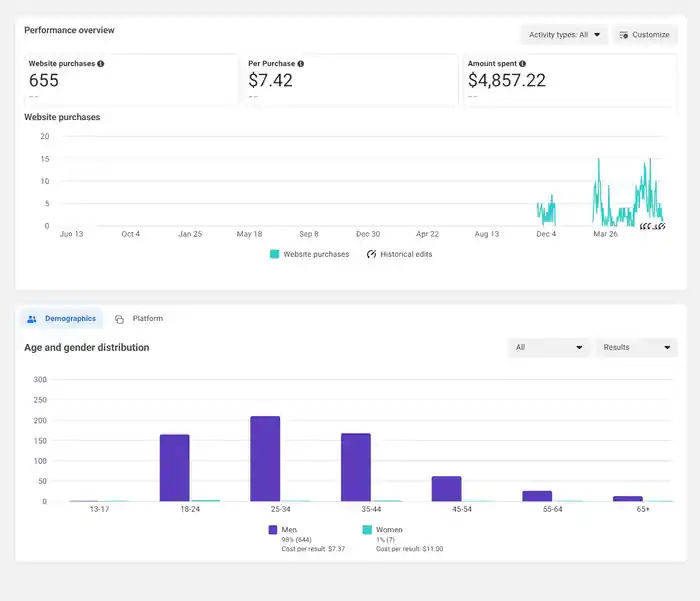Click the 13-17 age group label
The image size is (700, 601).
(x=99, y=509)
